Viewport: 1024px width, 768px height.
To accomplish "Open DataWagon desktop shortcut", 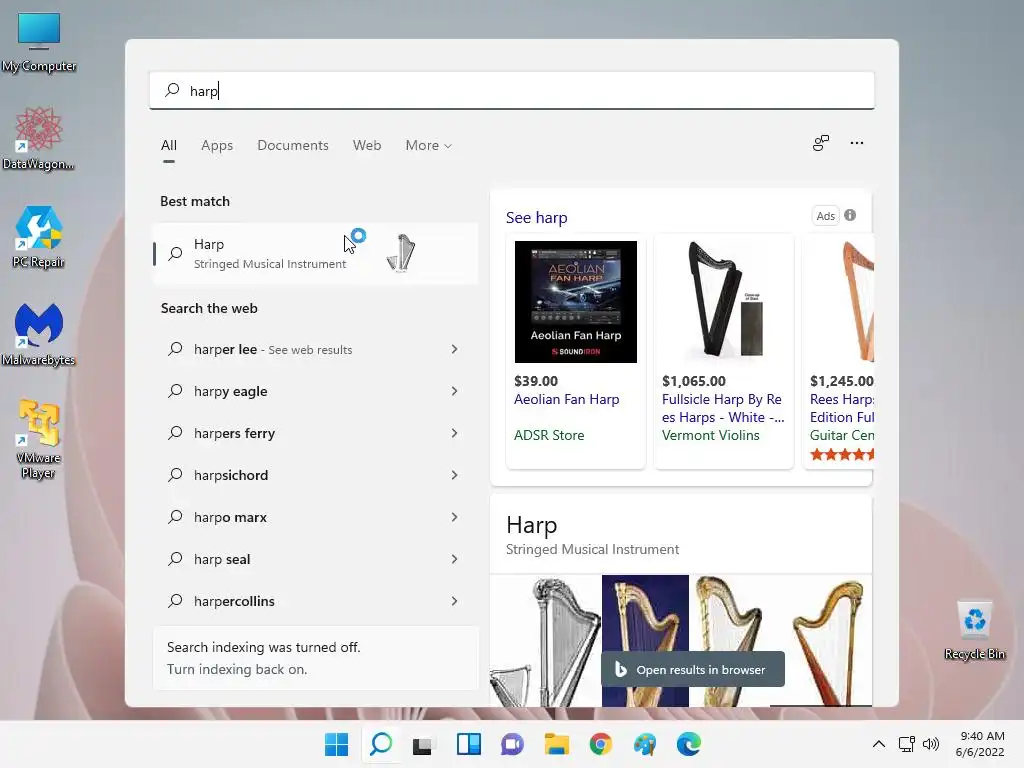I will [39, 138].
